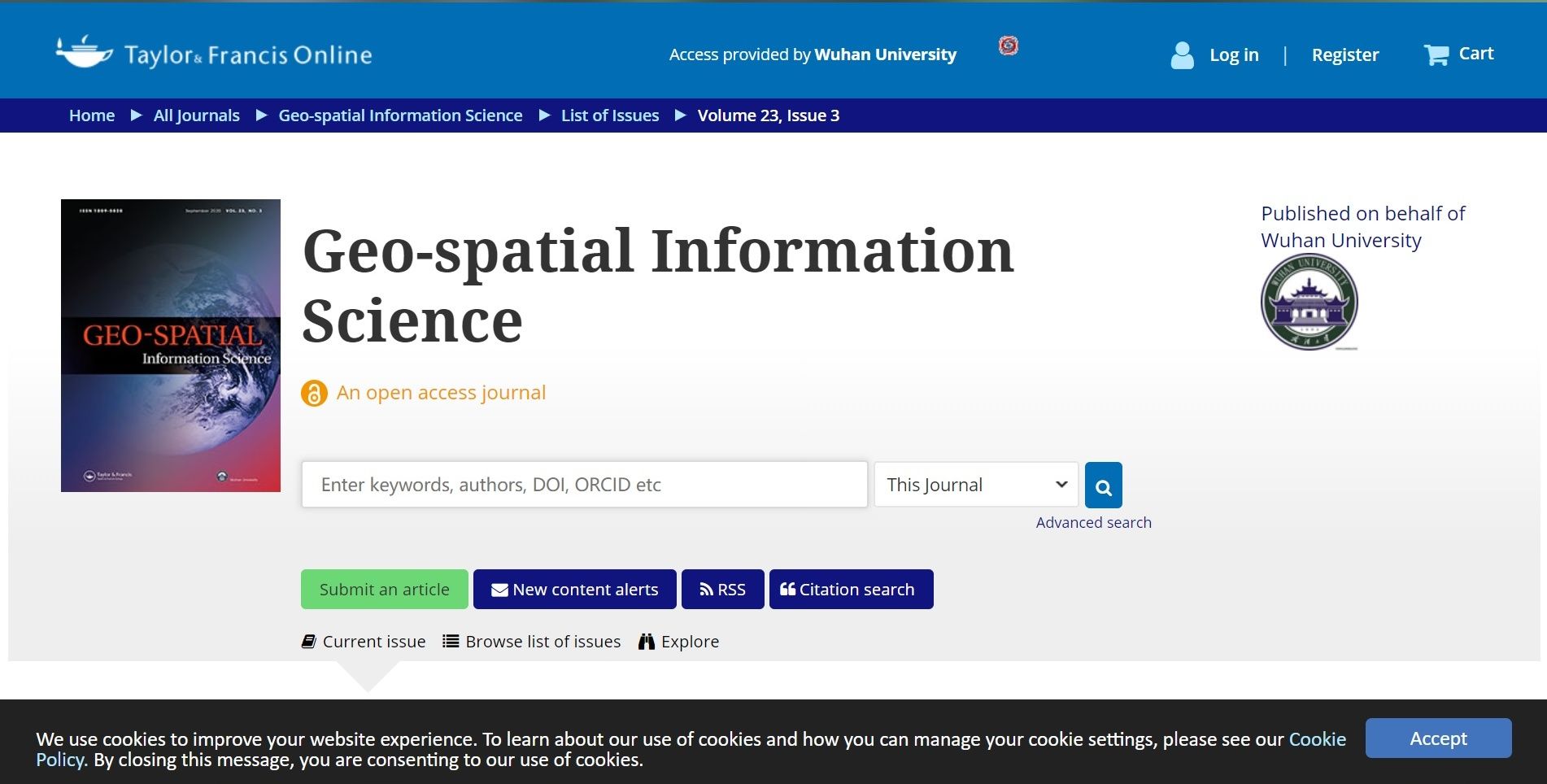Click the Geo-spatial journal cover thumbnail

point(171,346)
